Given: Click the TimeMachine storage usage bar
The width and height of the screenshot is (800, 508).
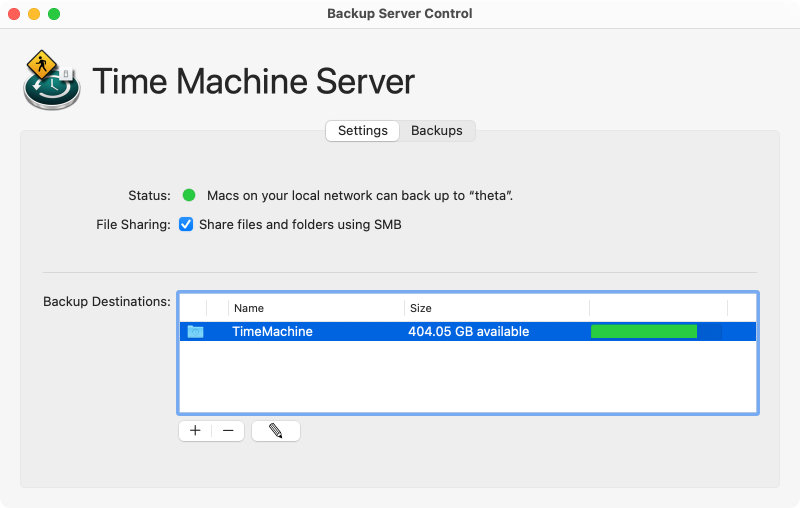Looking at the screenshot, I should 656,332.
